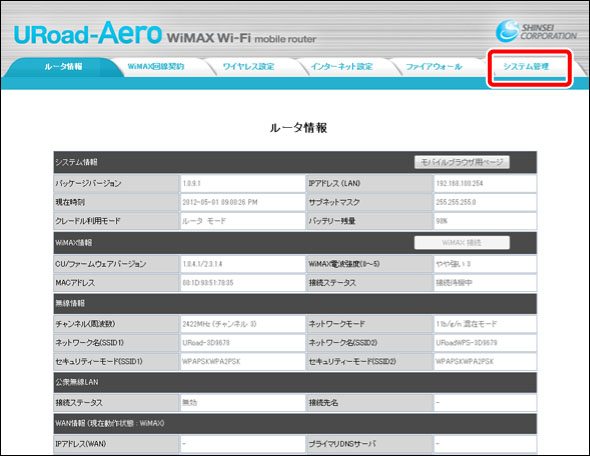The height and width of the screenshot is (456, 590).
Task: Click the WAN情報 section header
Action: point(110,424)
